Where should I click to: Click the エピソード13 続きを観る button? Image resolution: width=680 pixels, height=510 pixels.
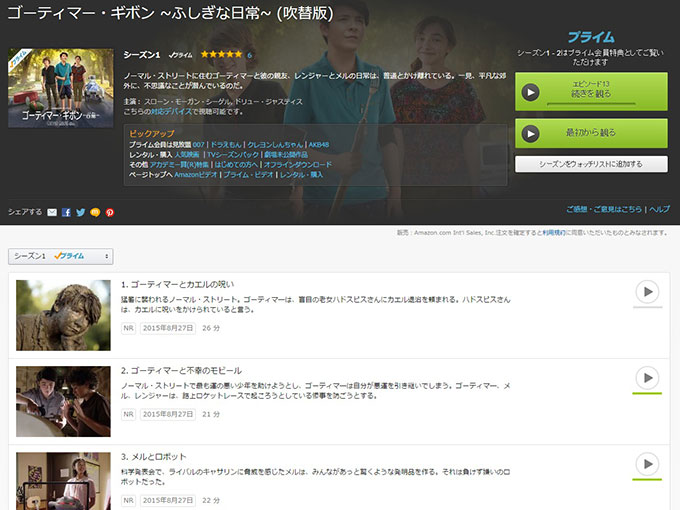coord(591,92)
